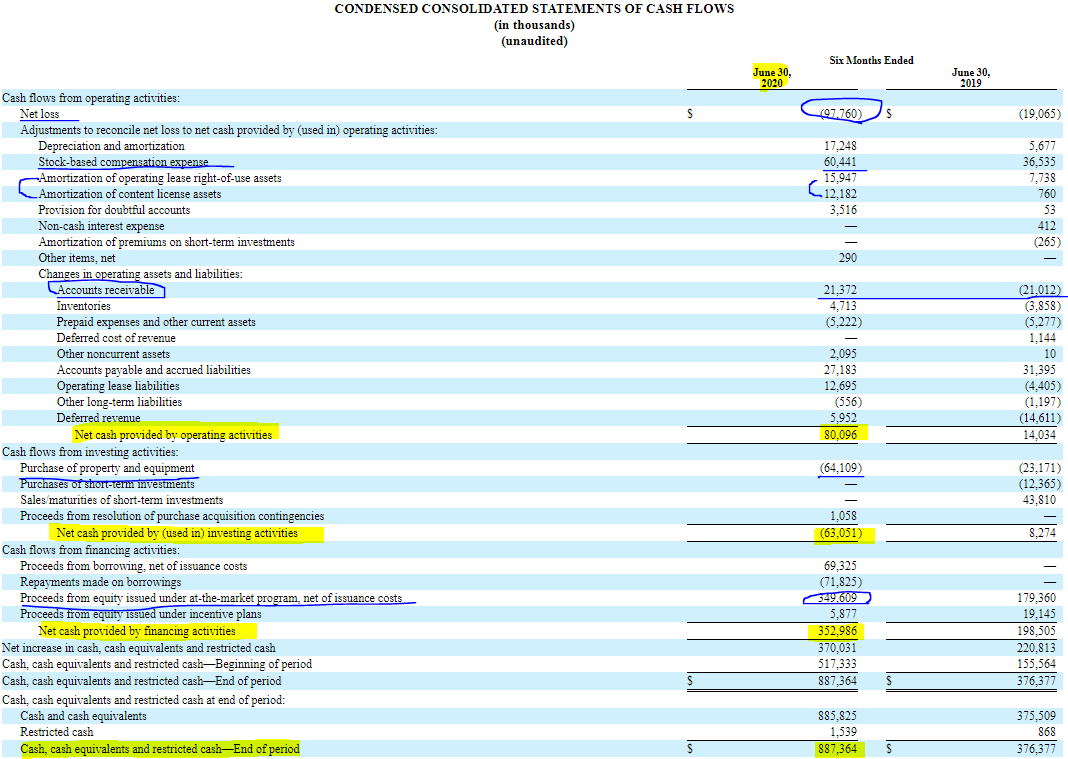Click 'Proceeds from resolution of purchase acquisition contingencies'
The image size is (1068, 759).
(172, 516)
